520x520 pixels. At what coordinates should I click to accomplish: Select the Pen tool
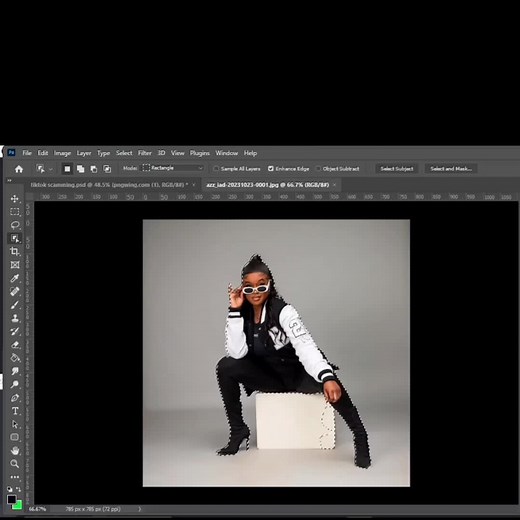pyautogui.click(x=15, y=398)
